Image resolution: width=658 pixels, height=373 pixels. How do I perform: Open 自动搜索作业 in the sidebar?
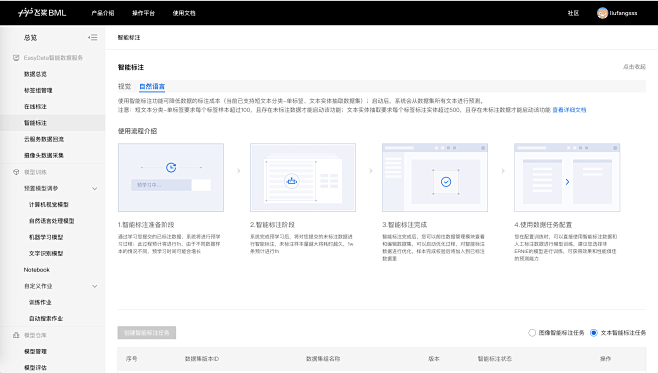tap(46, 318)
